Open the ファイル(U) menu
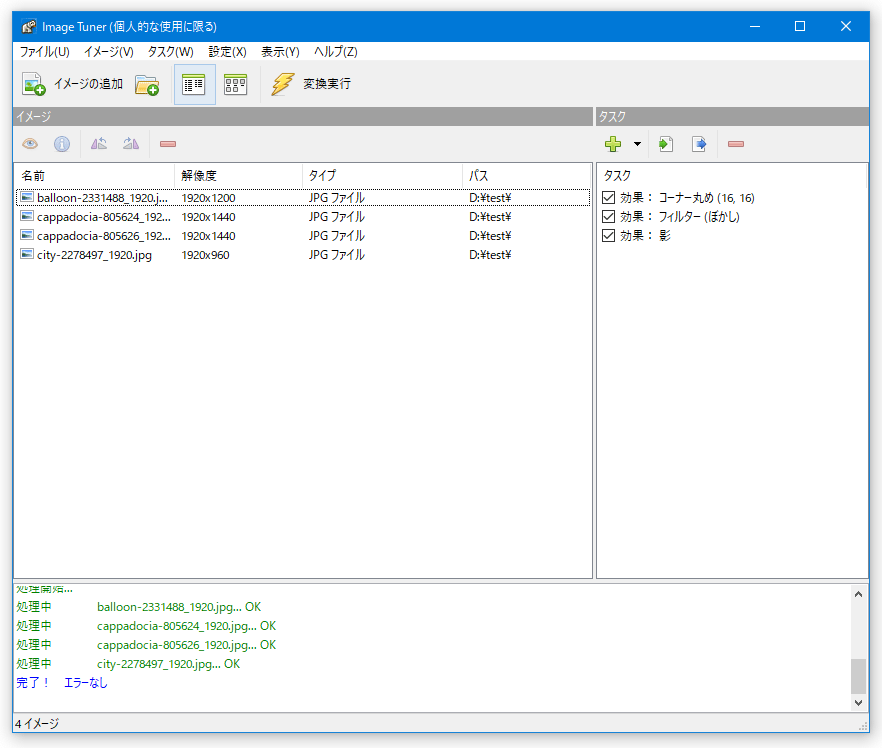 point(45,51)
